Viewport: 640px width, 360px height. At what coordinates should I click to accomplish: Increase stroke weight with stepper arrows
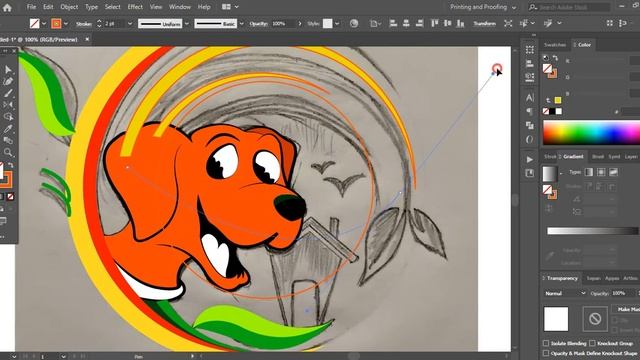pyautogui.click(x=99, y=21)
